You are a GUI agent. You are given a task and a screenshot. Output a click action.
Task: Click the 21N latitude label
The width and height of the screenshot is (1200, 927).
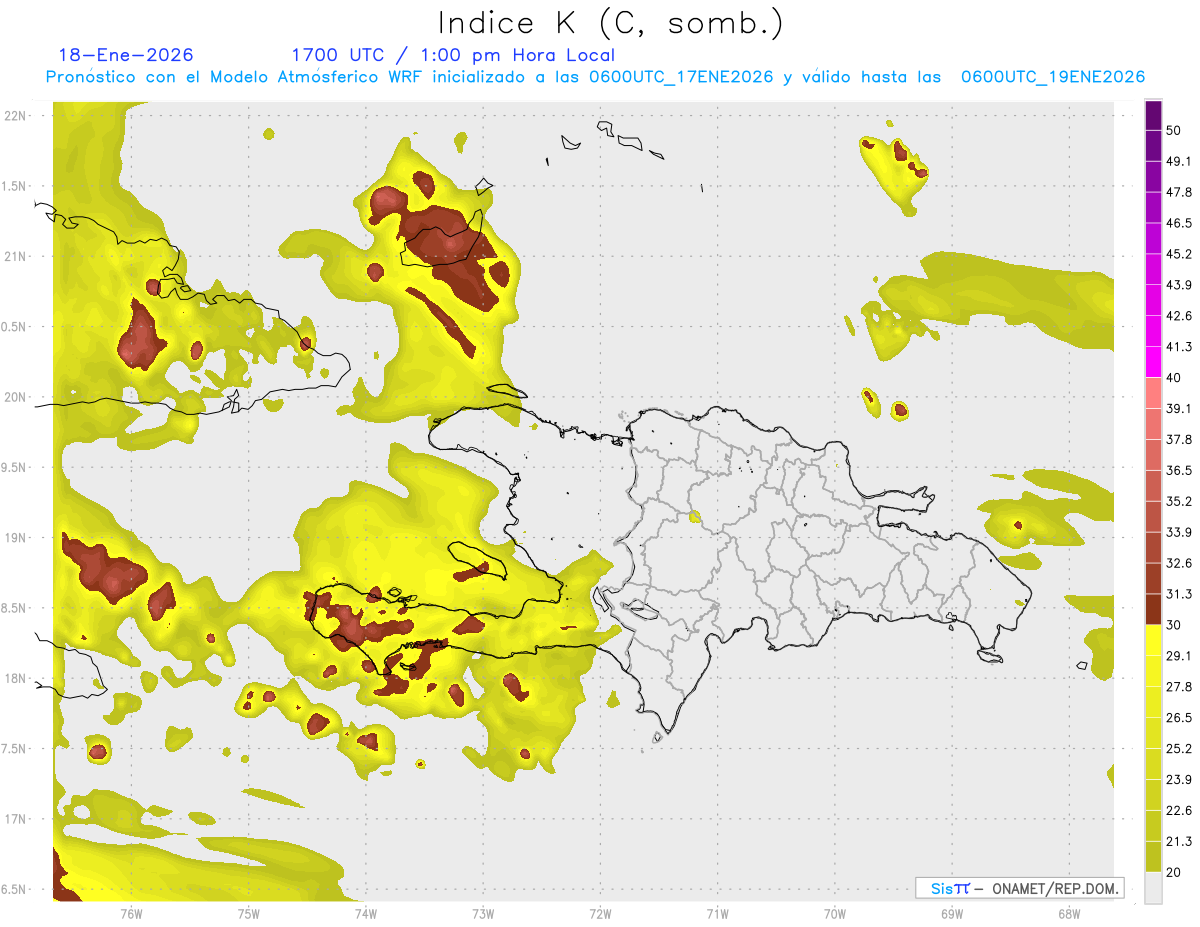coord(16,256)
